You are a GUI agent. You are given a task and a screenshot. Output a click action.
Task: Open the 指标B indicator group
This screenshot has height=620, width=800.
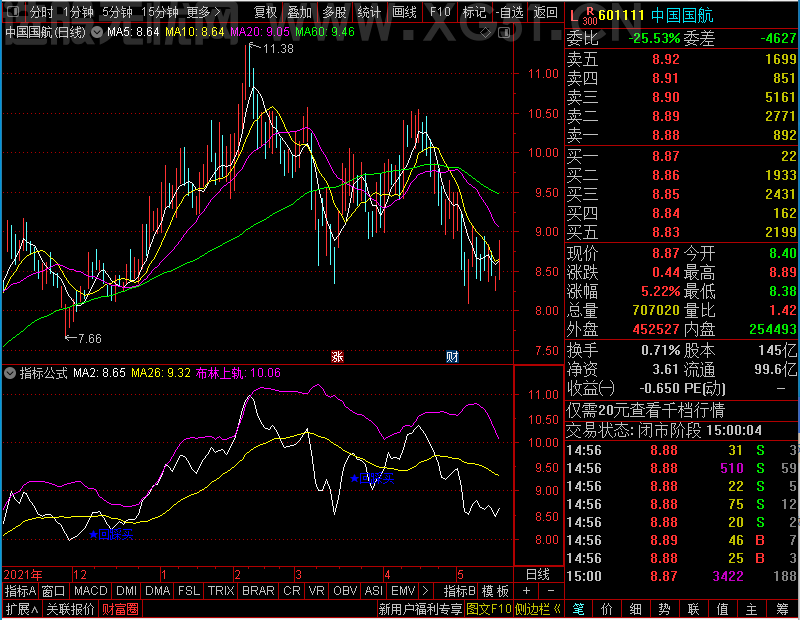(x=460, y=591)
